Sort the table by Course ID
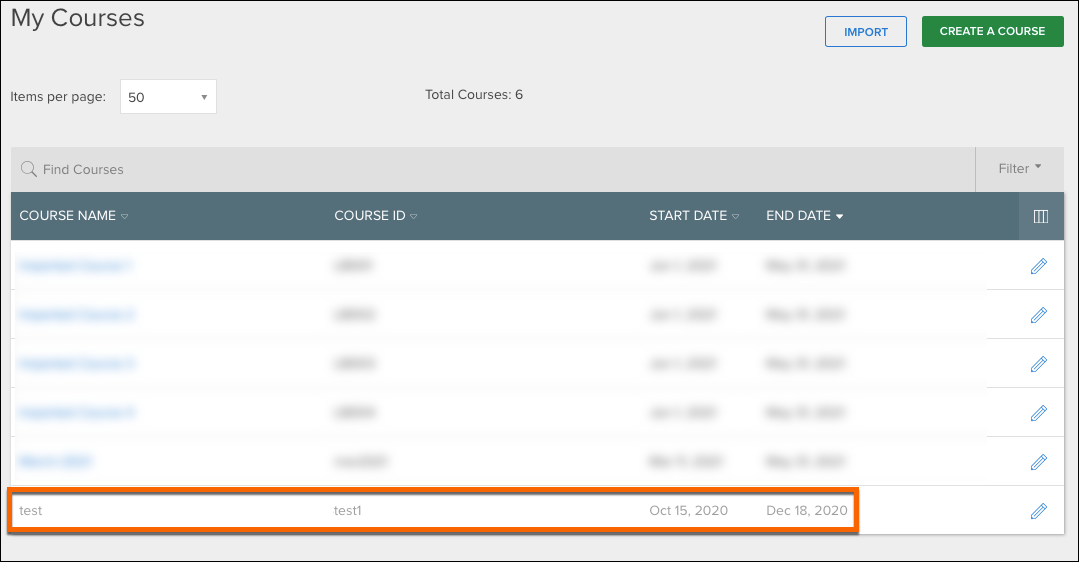Image resolution: width=1079 pixels, height=562 pixels. 375,216
